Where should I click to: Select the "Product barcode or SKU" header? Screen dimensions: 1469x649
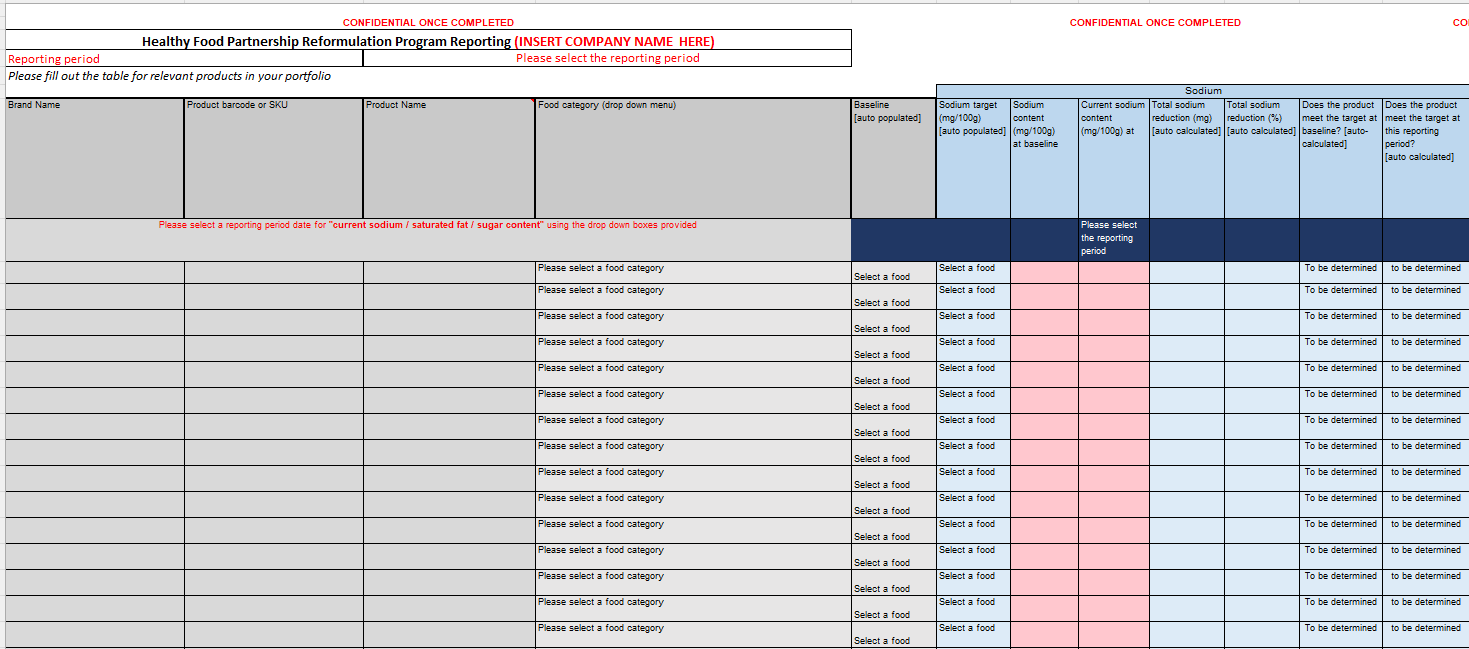(x=274, y=158)
